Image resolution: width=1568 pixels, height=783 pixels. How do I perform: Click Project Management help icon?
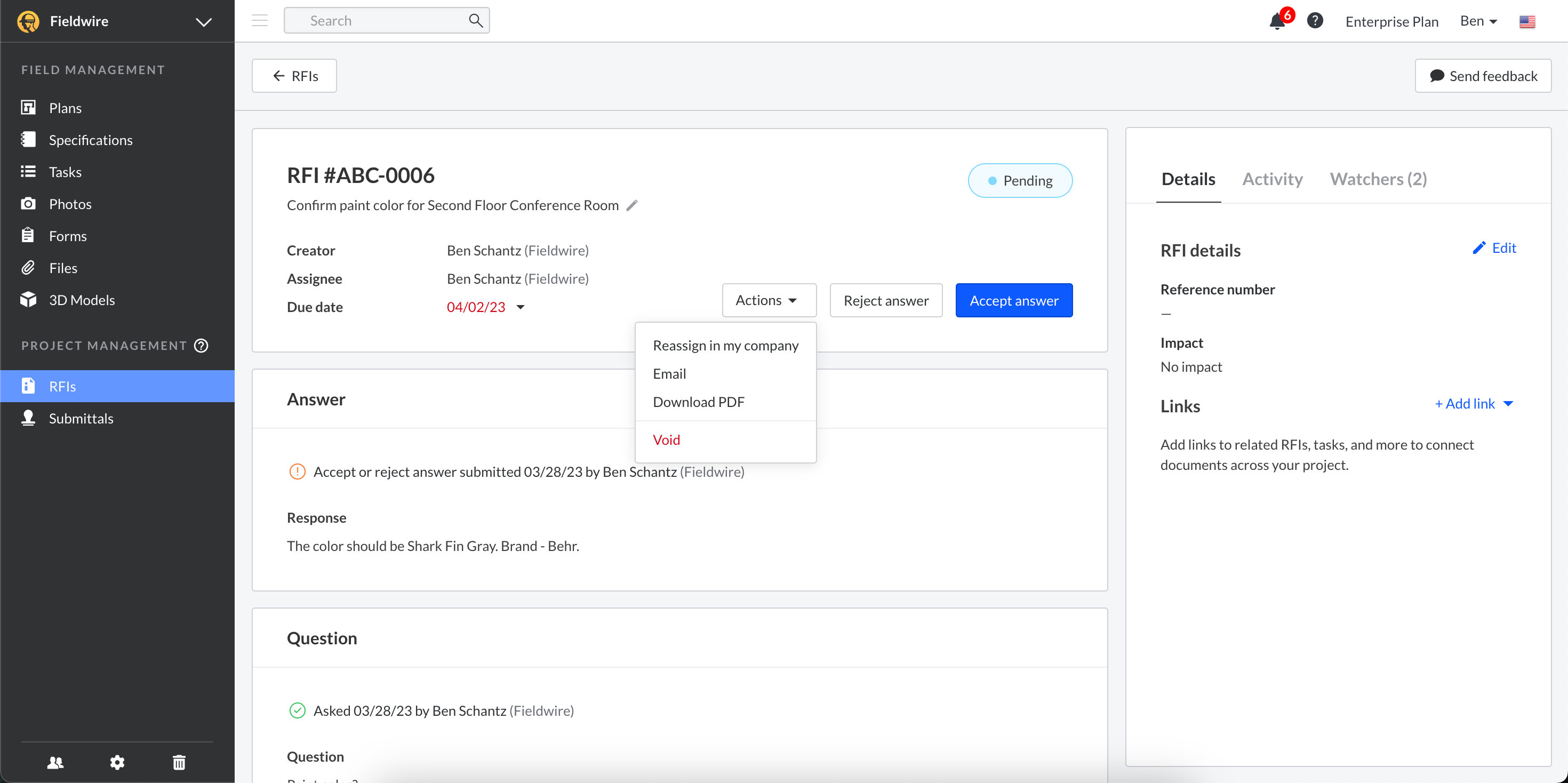202,345
